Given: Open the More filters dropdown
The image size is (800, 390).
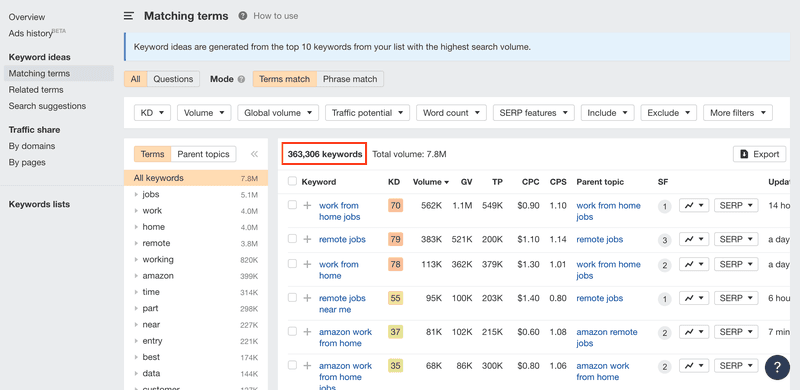Looking at the screenshot, I should pyautogui.click(x=738, y=113).
